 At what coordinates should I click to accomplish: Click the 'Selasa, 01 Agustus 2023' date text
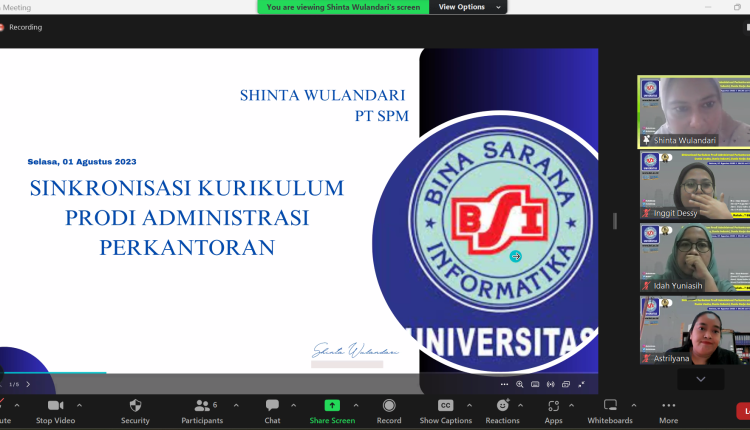pos(82,162)
